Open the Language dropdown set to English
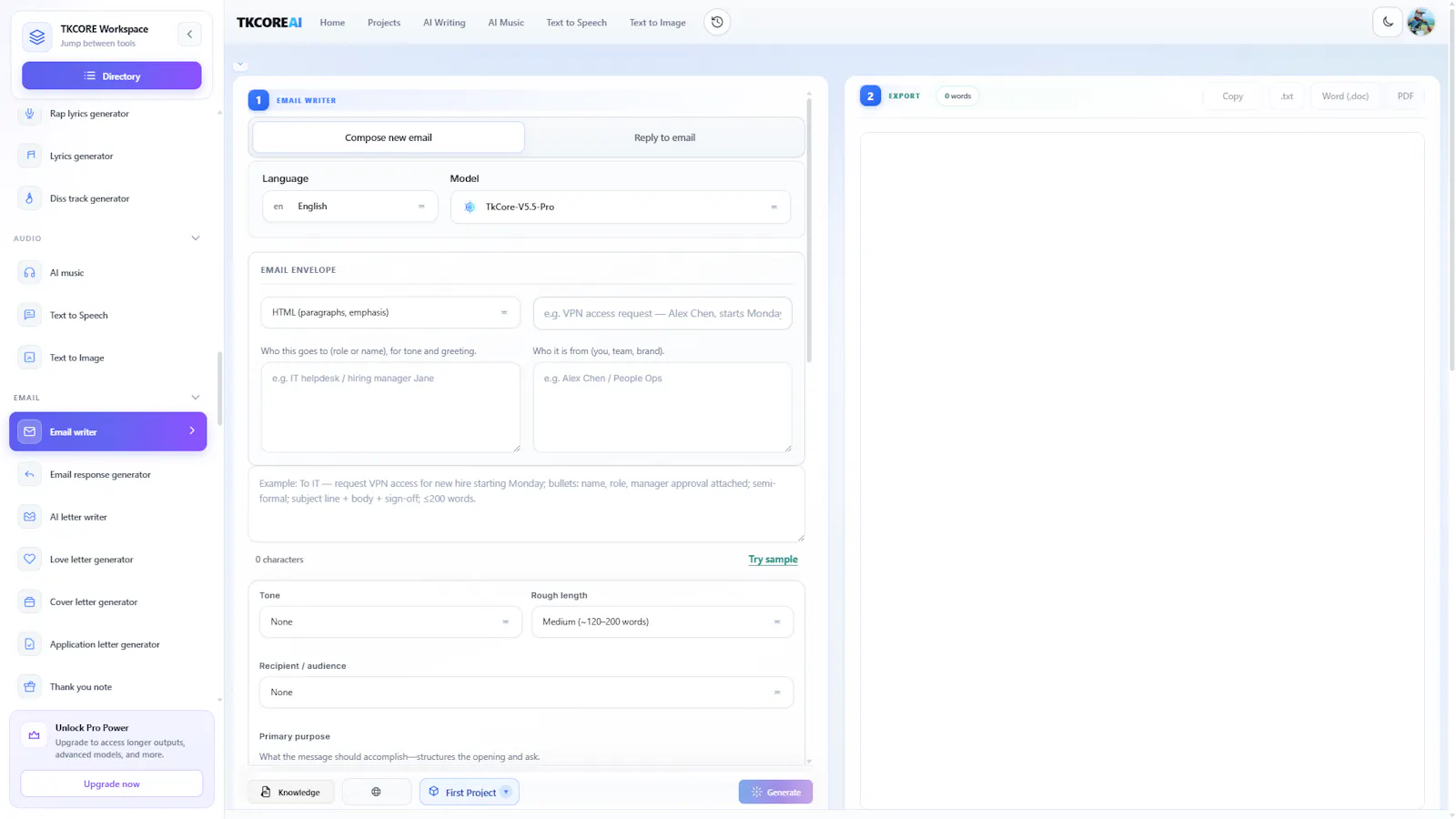Screen dimensions: 1456x819 pos(350,207)
